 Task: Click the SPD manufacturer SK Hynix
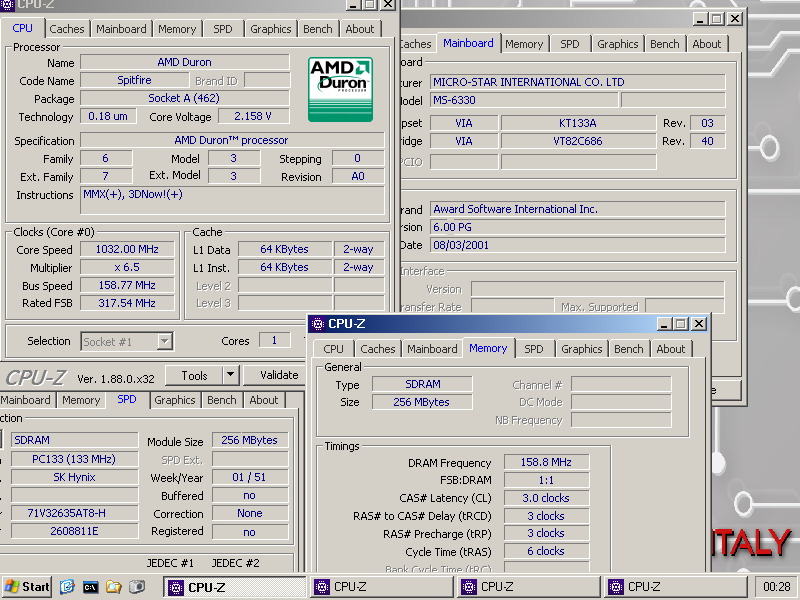74,477
